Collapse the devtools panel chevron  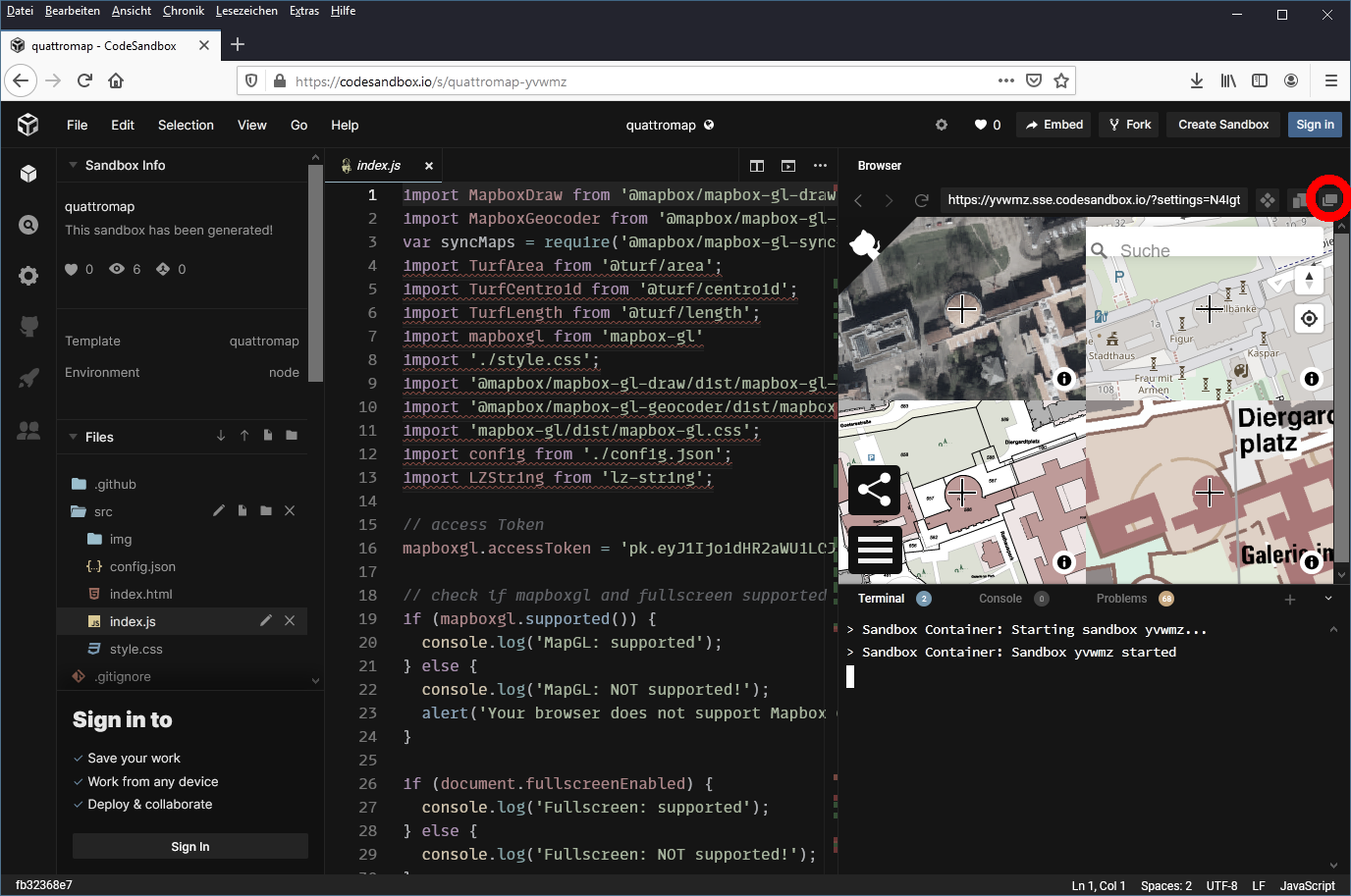pyautogui.click(x=1328, y=599)
